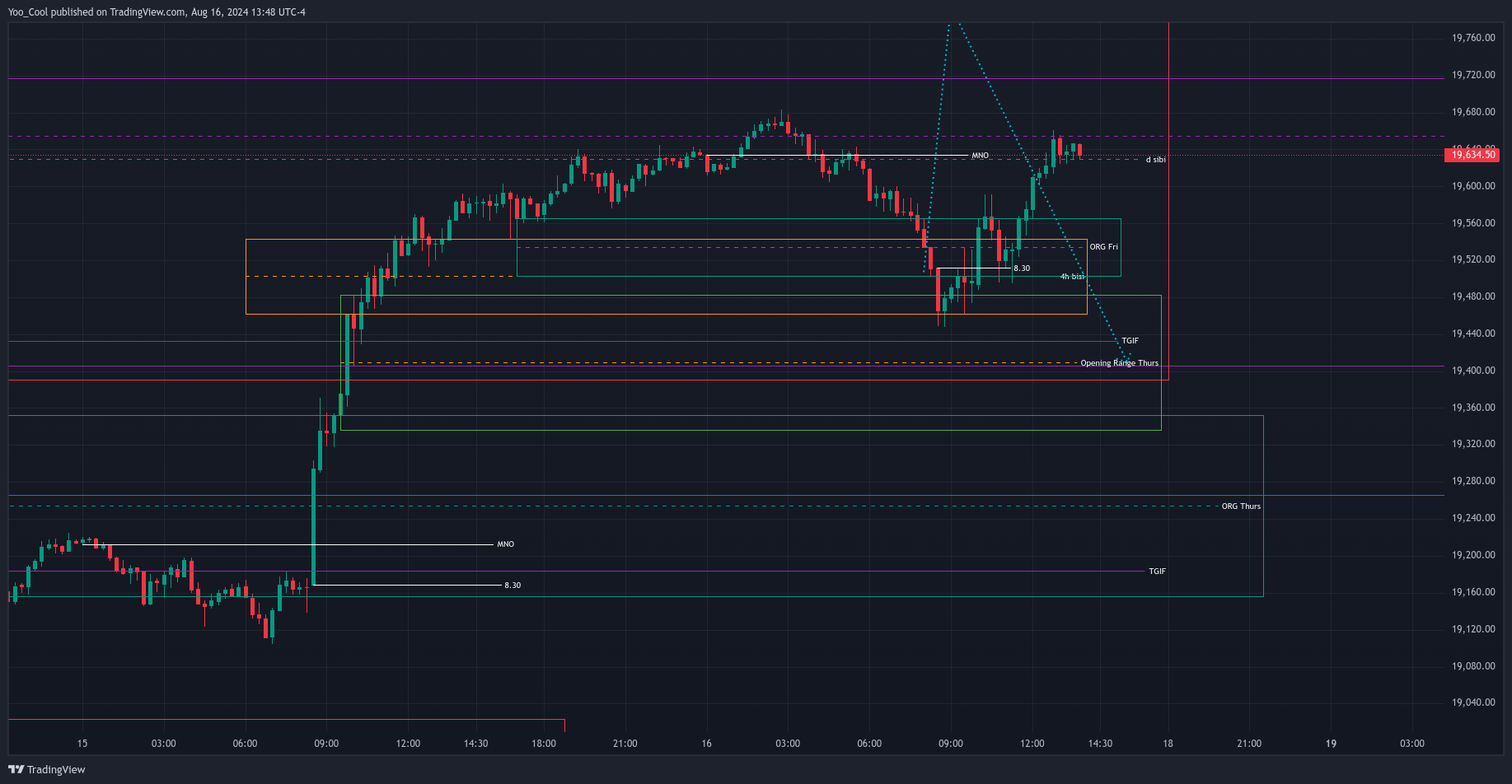Click the 'd sibi' label
The image size is (1512, 784).
coord(1155,160)
